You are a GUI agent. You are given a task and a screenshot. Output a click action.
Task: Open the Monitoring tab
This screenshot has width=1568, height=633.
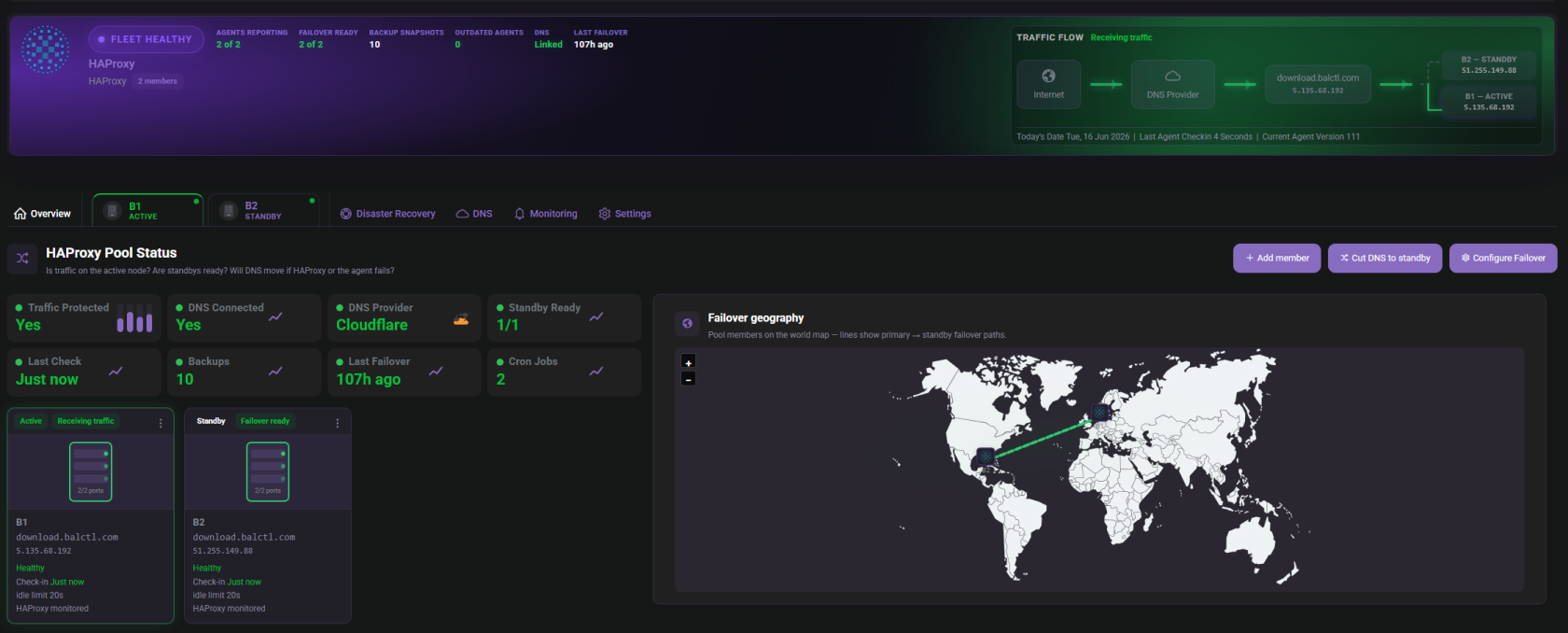(546, 214)
